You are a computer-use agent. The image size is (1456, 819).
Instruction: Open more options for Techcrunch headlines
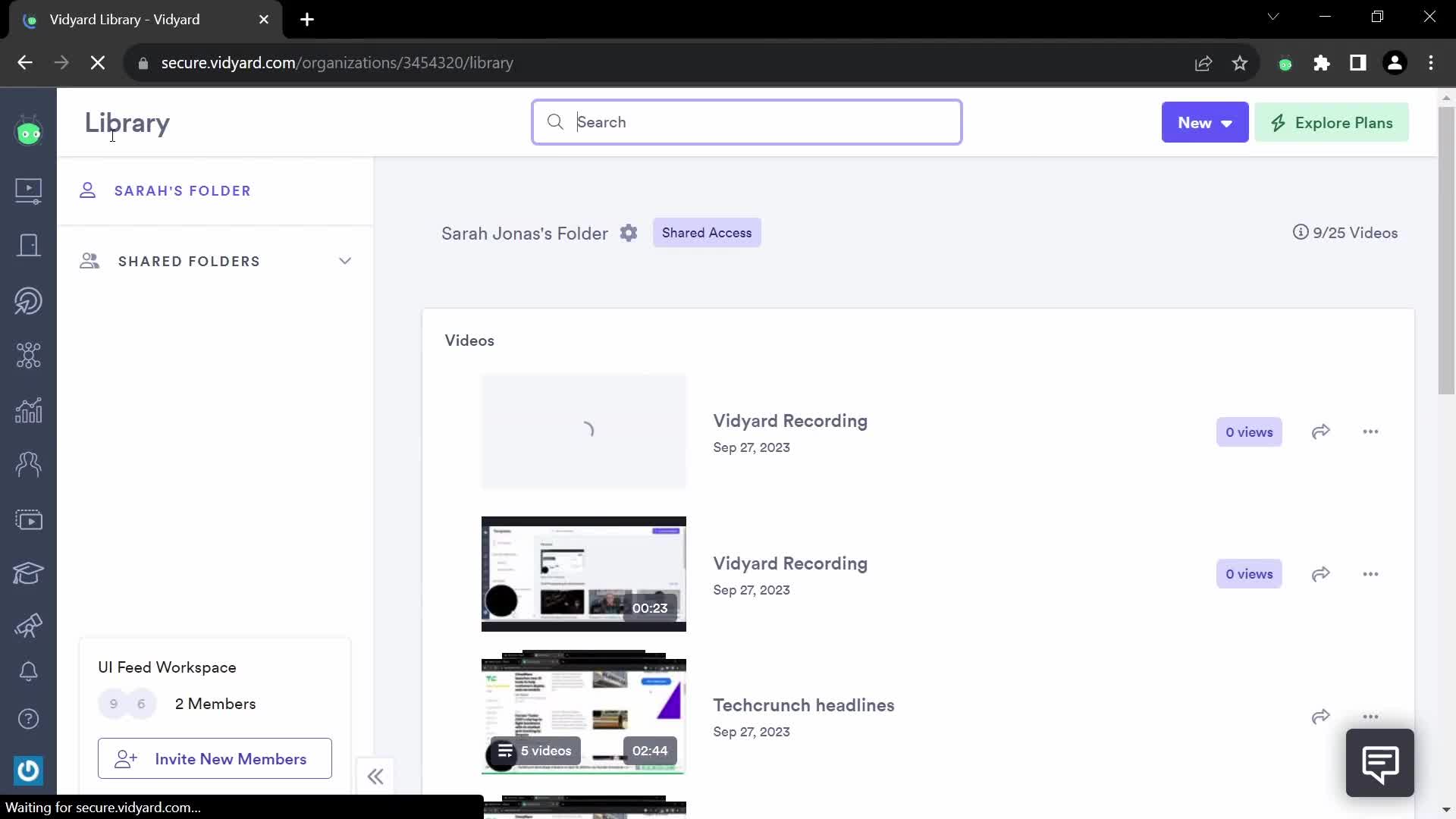pos(1370,717)
